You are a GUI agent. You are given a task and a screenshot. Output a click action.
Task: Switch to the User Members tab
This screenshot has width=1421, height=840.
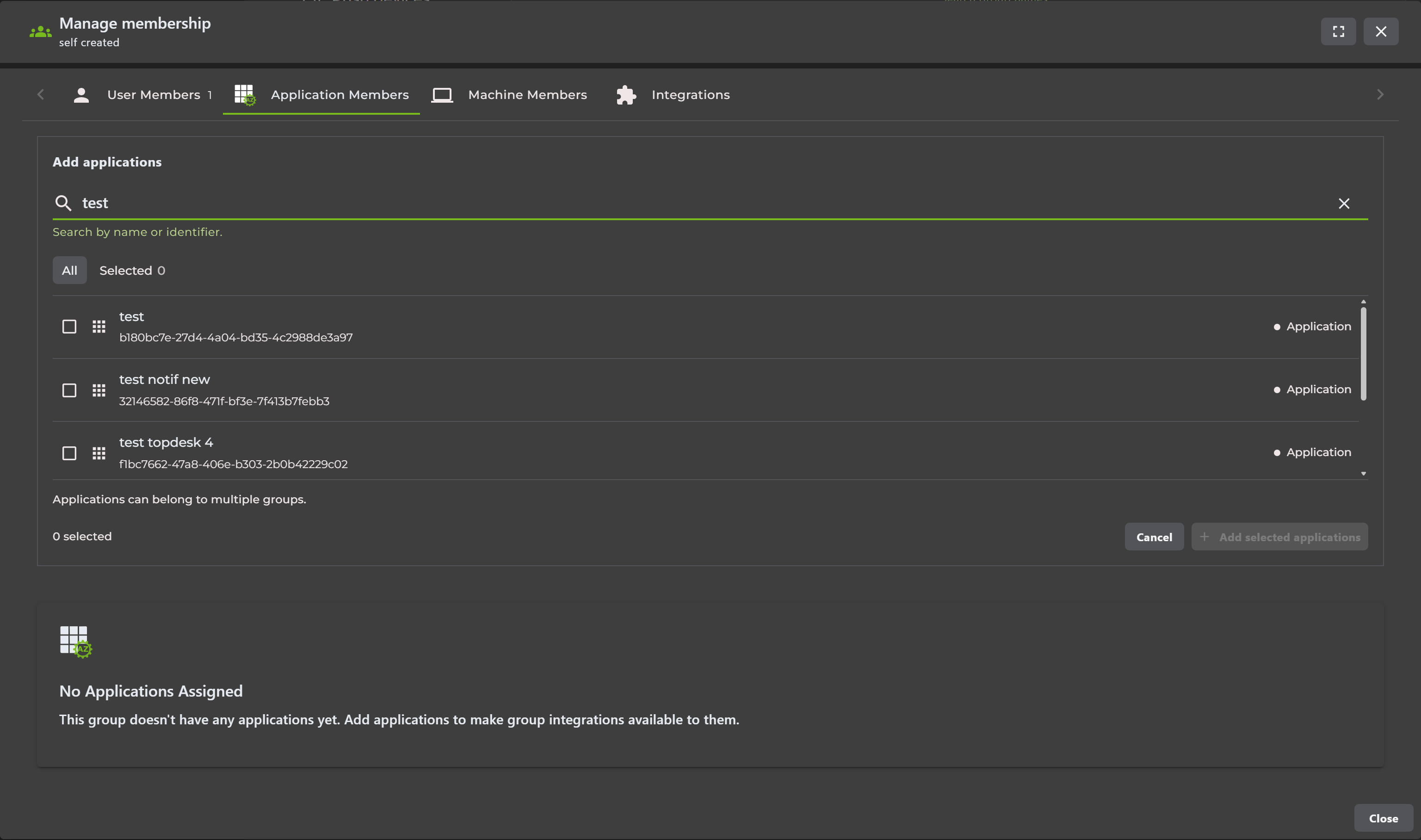143,95
